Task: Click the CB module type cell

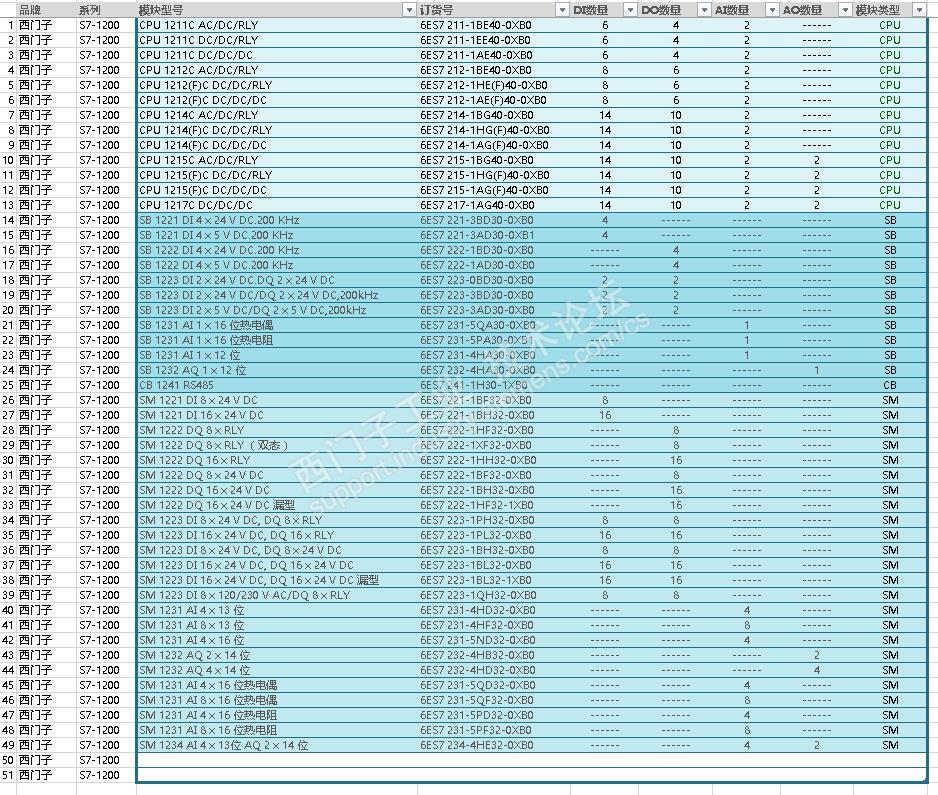Action: tap(890, 385)
